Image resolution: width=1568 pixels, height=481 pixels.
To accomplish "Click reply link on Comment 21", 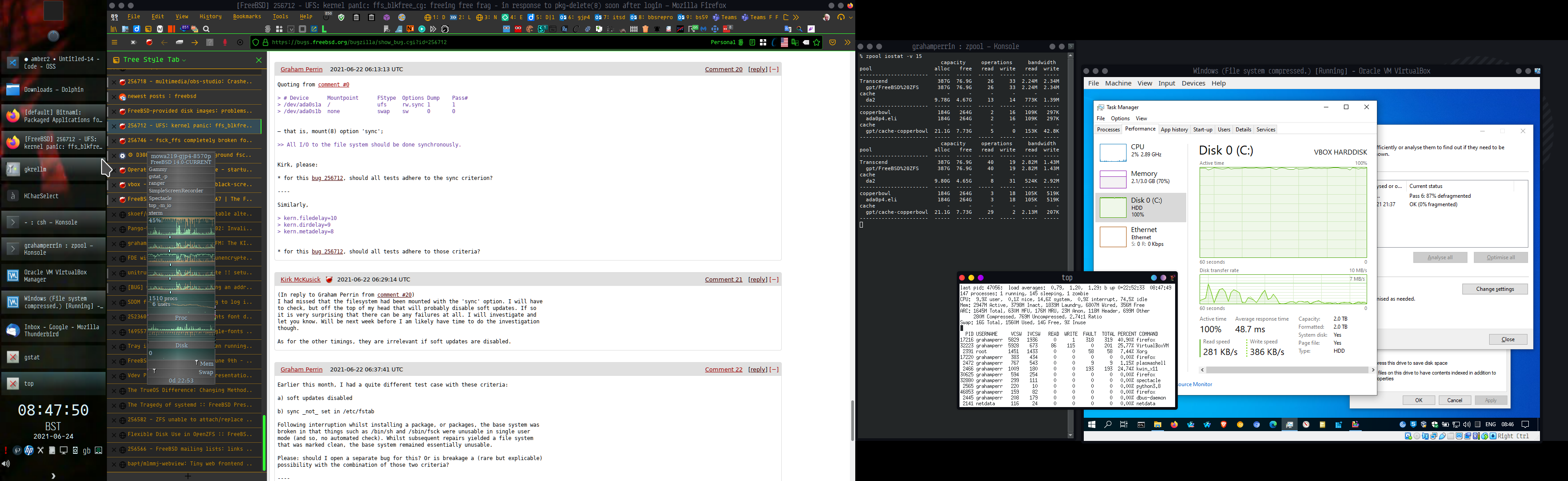I will click(758, 279).
